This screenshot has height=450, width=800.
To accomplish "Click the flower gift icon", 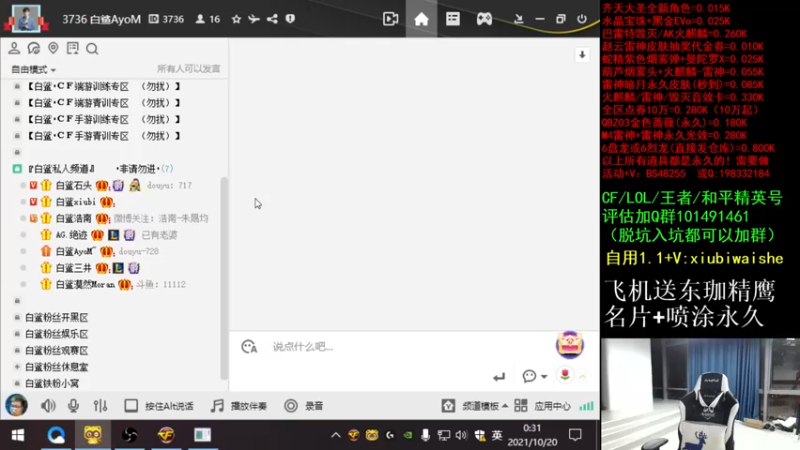I will click(x=564, y=376).
